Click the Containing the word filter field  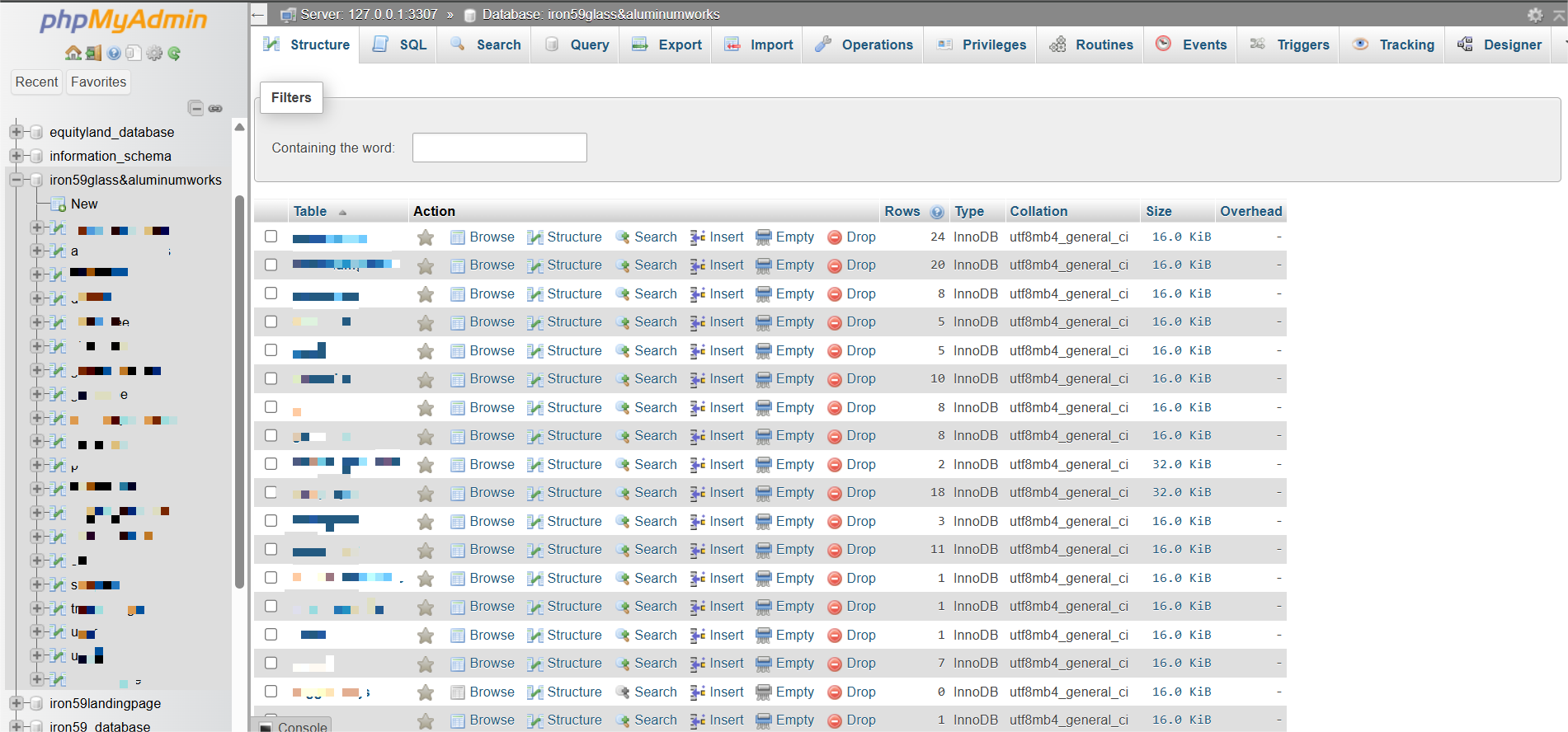[499, 148]
